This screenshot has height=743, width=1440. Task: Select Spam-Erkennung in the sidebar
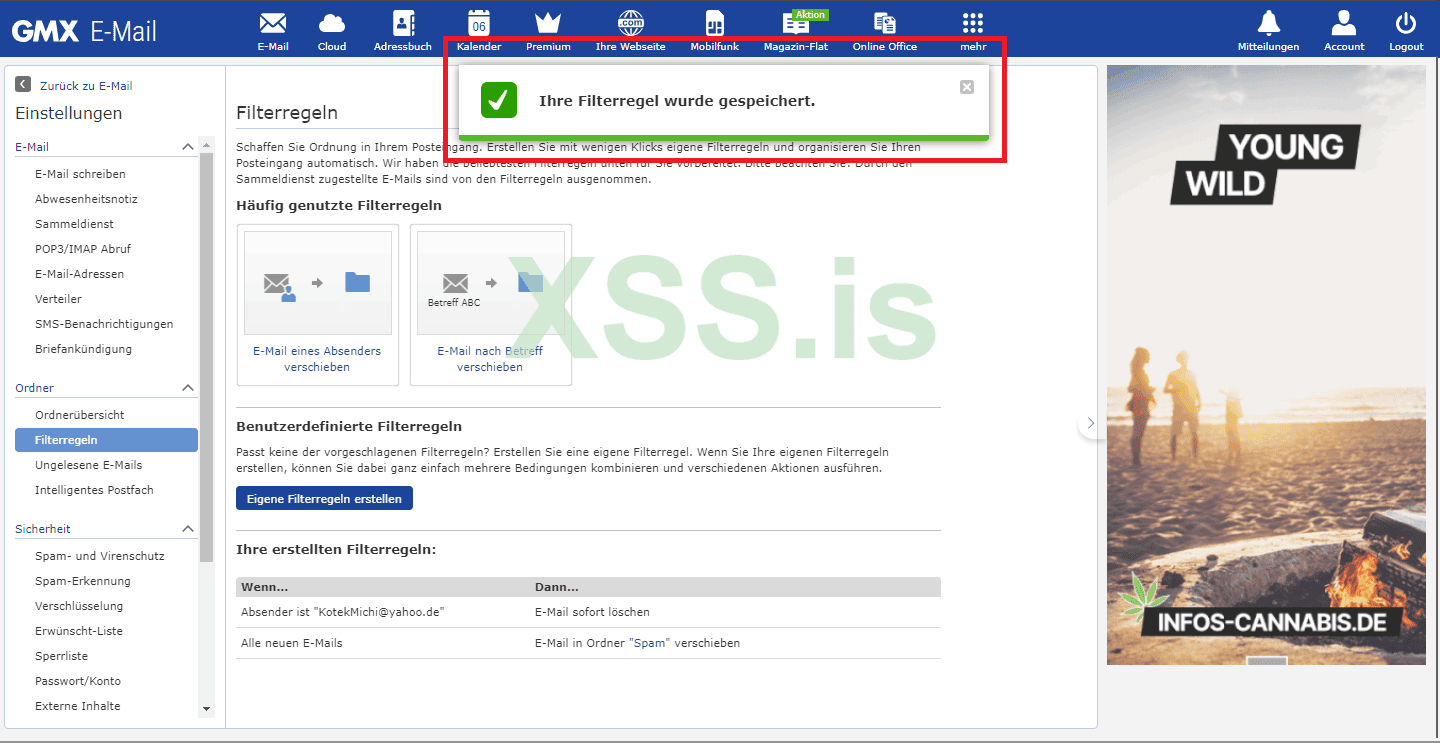pos(83,581)
